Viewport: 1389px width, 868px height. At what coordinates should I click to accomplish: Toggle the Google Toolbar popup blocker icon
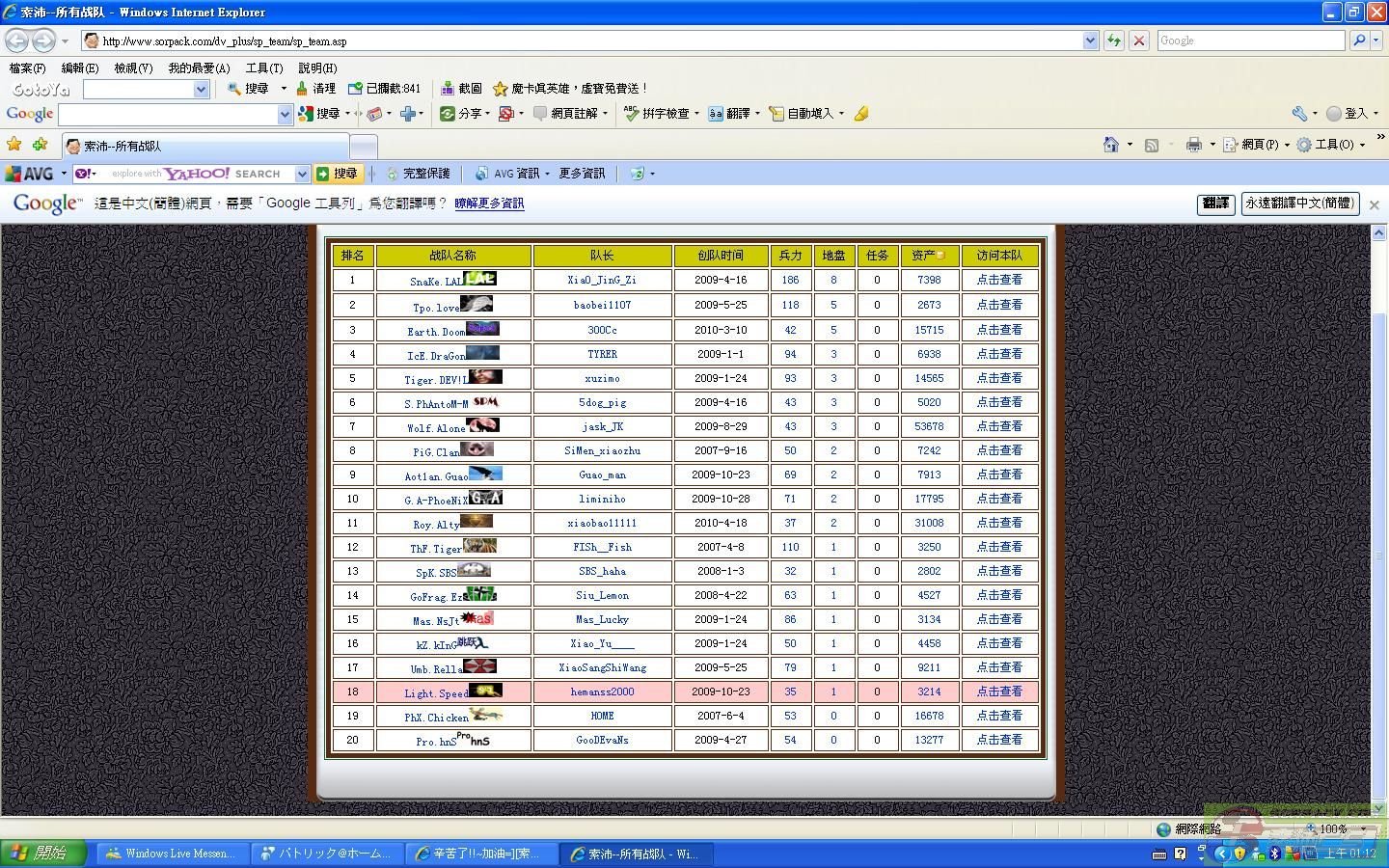[505, 114]
